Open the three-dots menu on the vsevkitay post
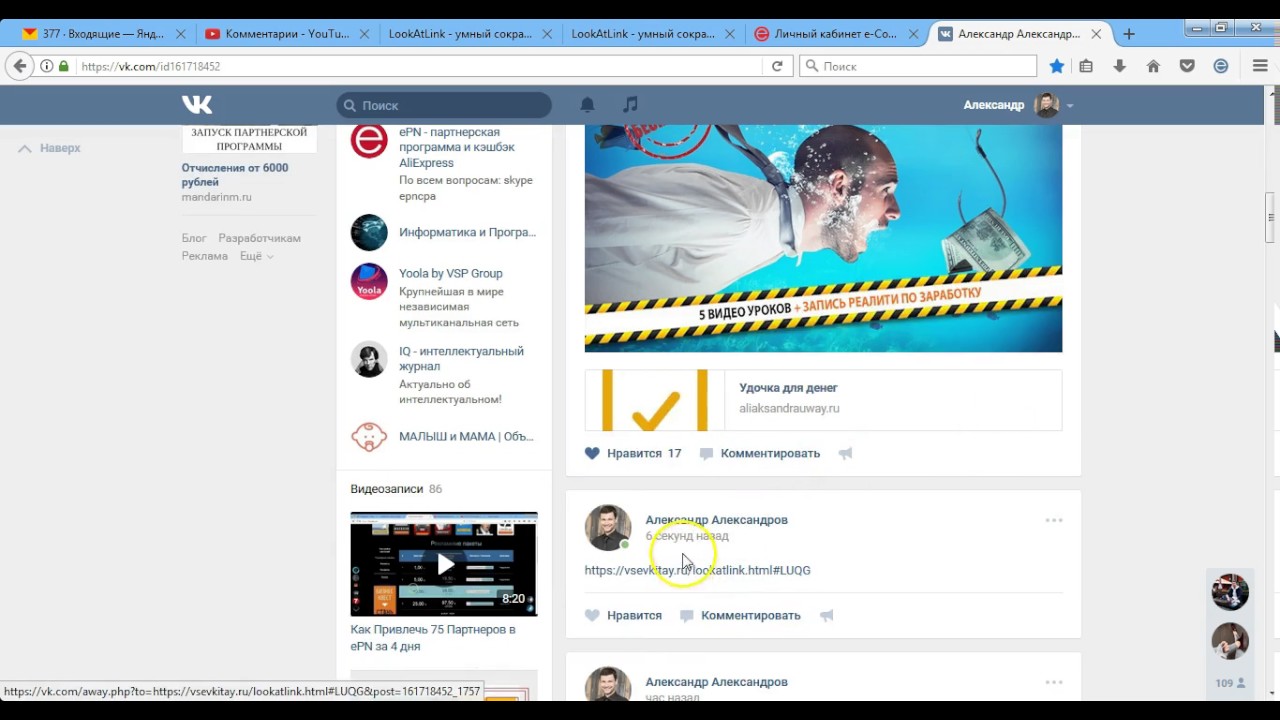The height and width of the screenshot is (720, 1280). (1054, 520)
